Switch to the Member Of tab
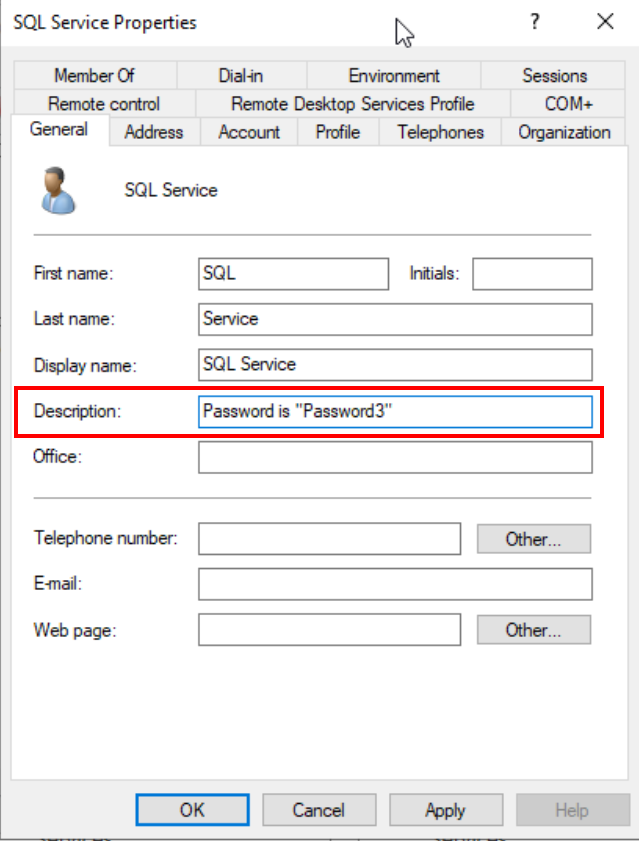The width and height of the screenshot is (639, 841). click(x=94, y=76)
